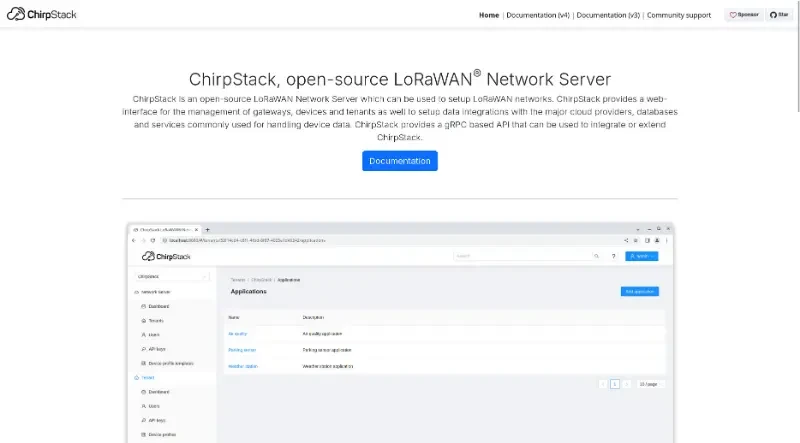The image size is (800, 443).
Task: Click the browser back arrow in screenshot
Action: (x=134, y=240)
